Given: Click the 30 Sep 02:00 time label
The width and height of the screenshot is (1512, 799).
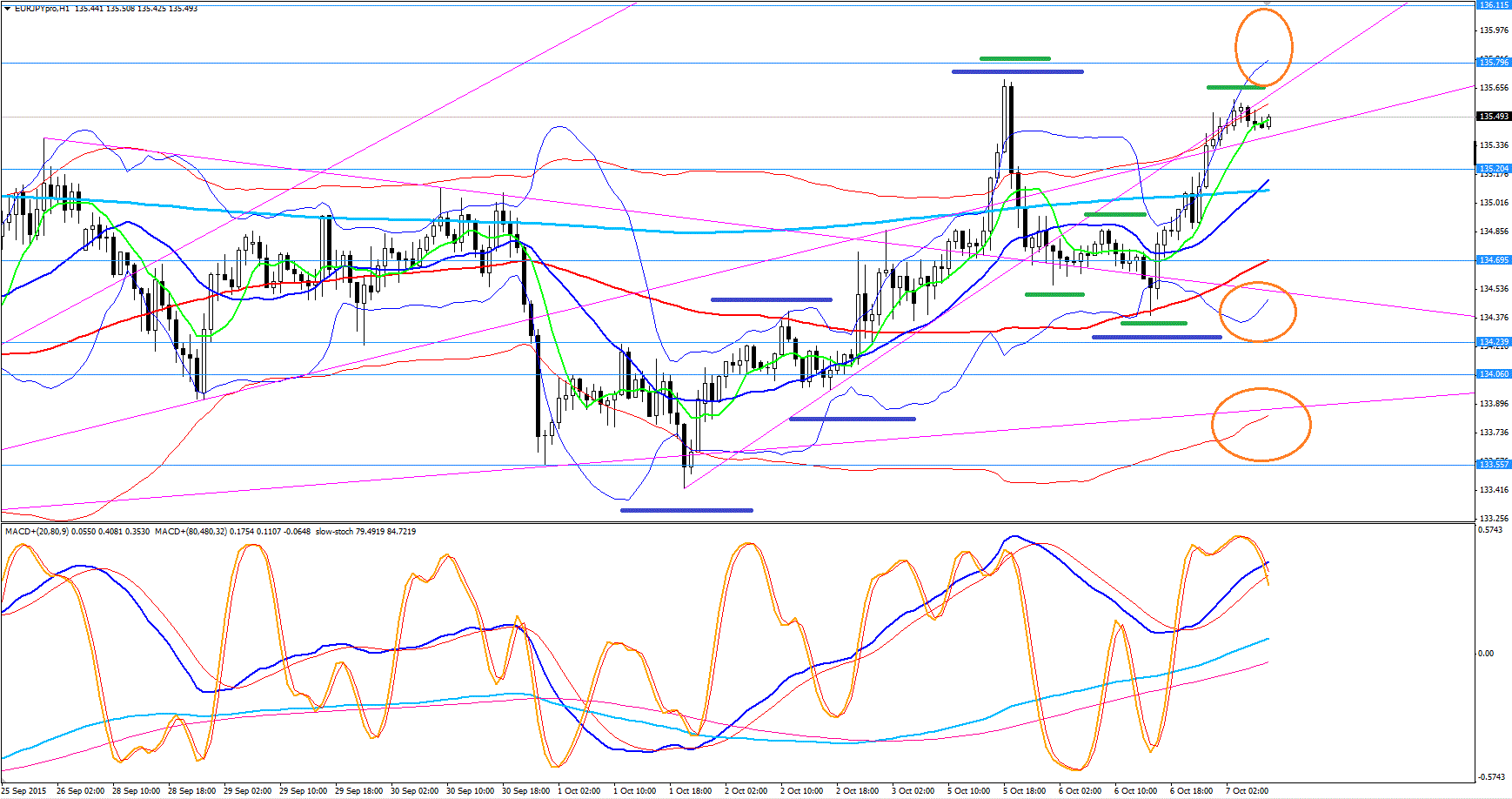Looking at the screenshot, I should click(x=414, y=791).
